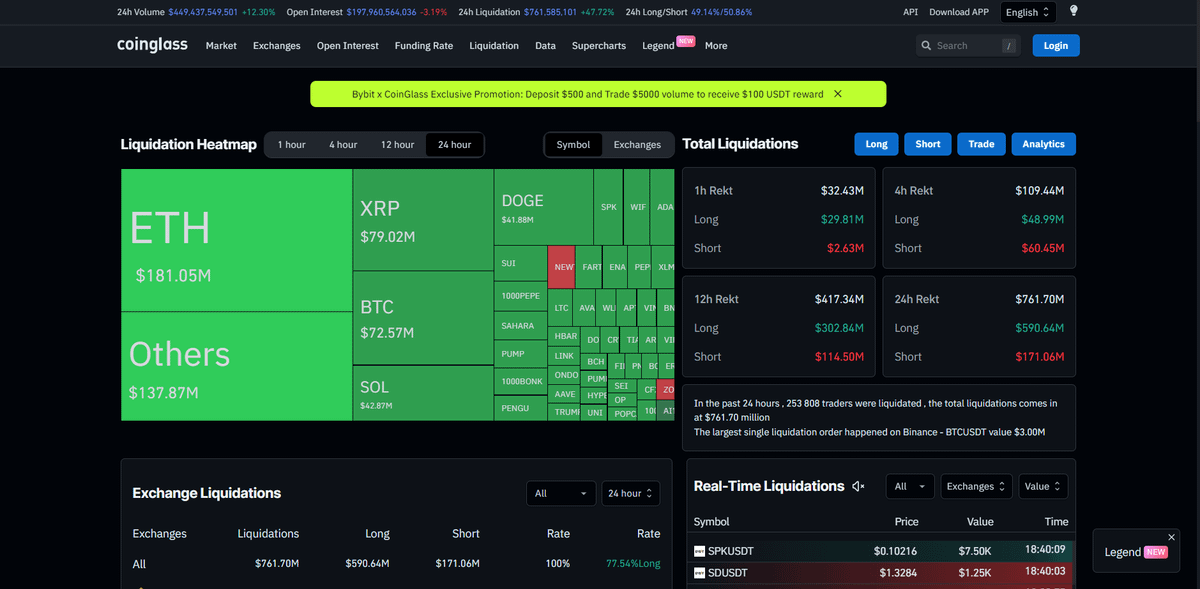Click the search magnifier icon
Viewport: 1200px width, 589px height.
click(x=926, y=45)
